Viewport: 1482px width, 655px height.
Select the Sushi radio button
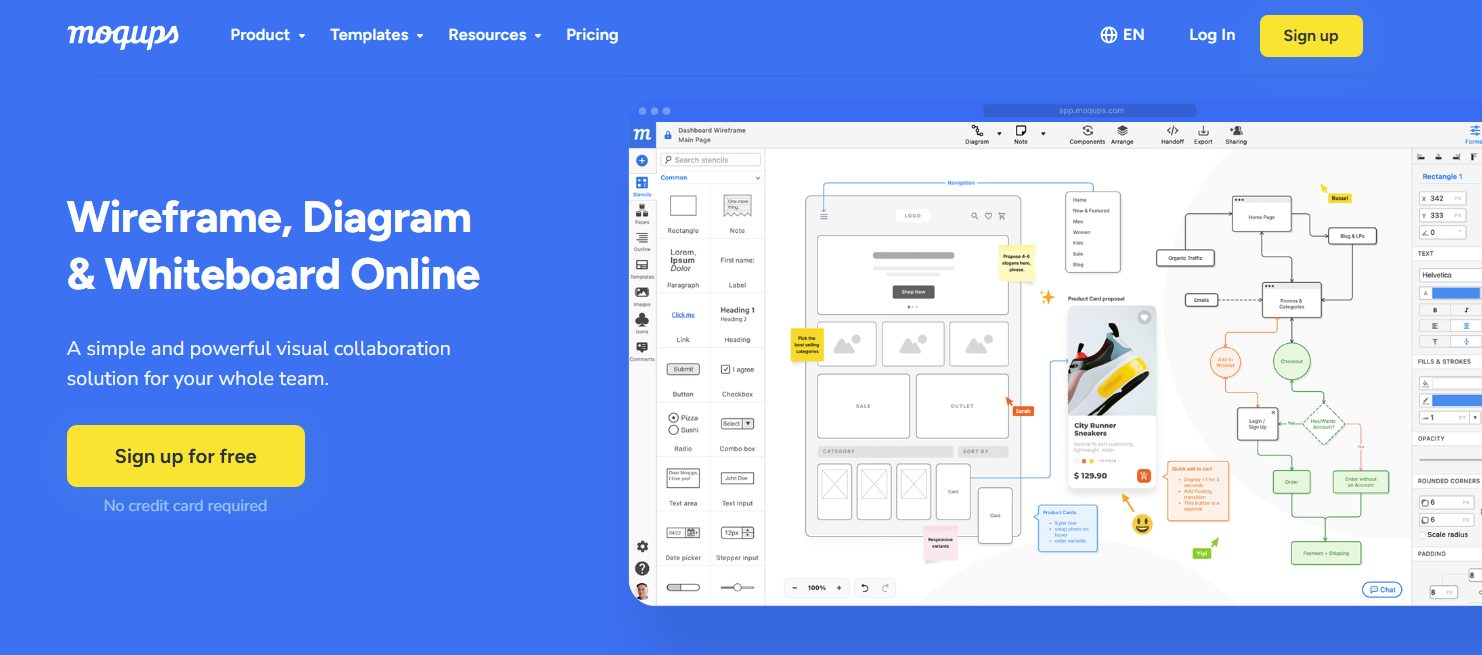(x=674, y=430)
